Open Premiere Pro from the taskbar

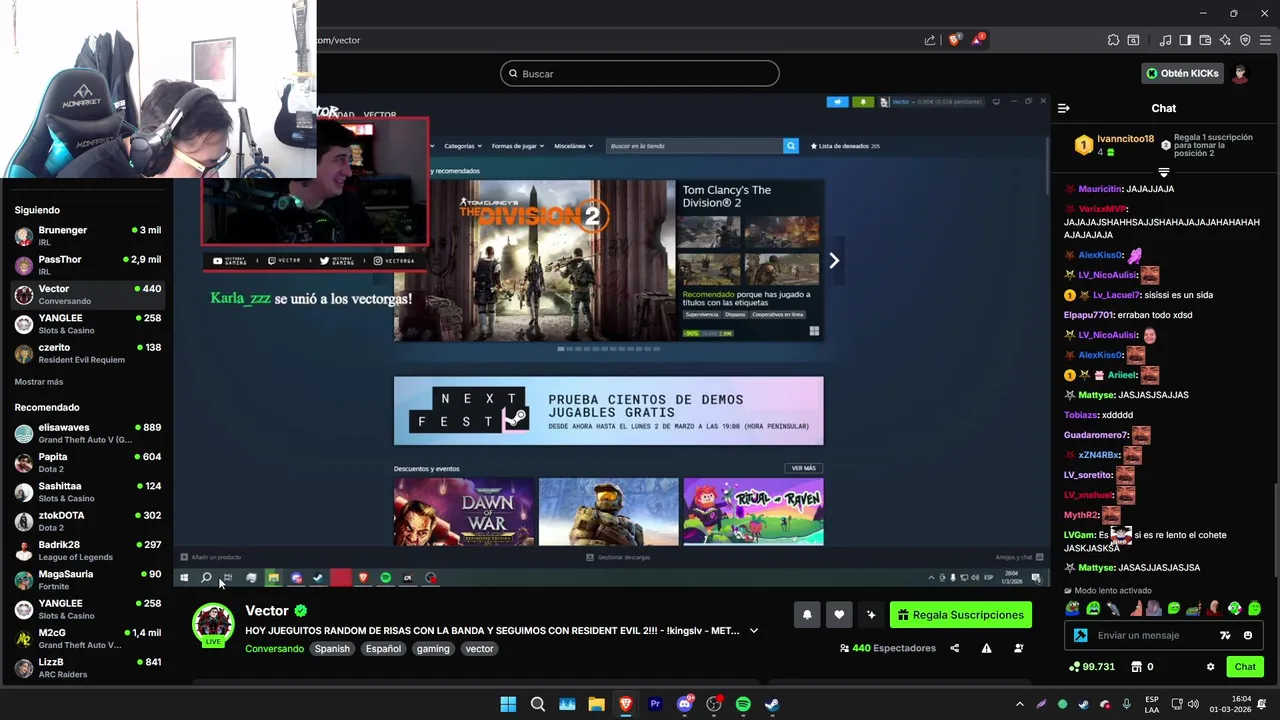coord(655,704)
